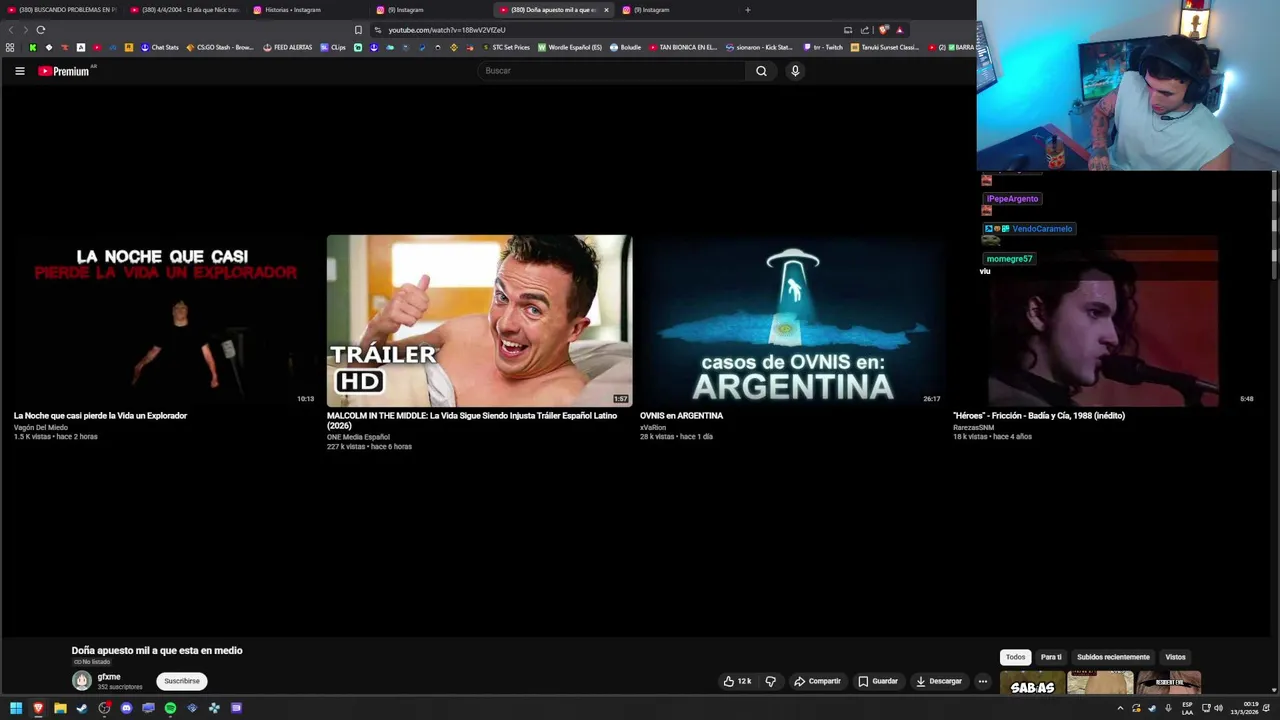Viewport: 1280px width, 720px height.
Task: Start voice search with the microphone
Action: tap(795, 71)
